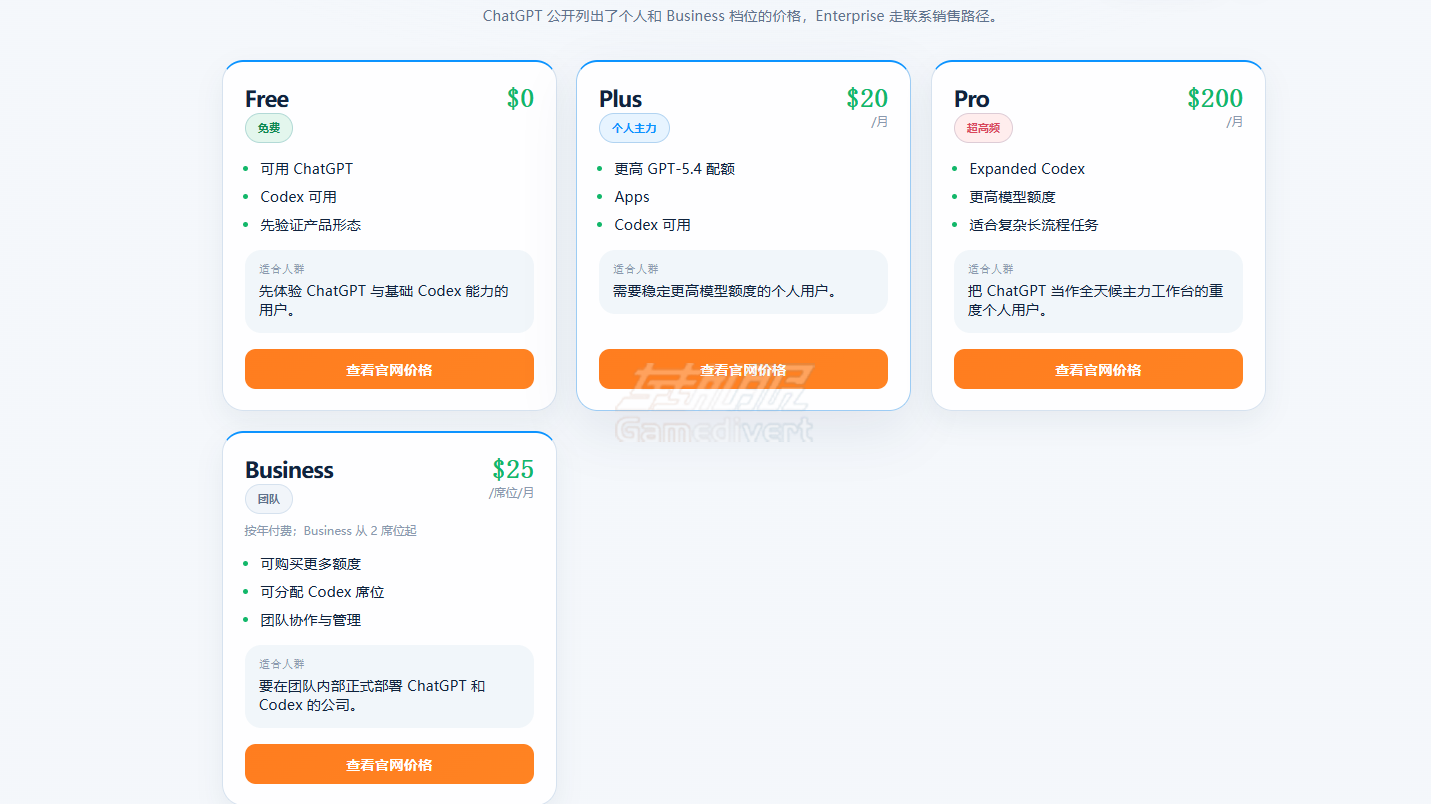Click the Business plan title
Screen dimensions: 1431x804
pos(289,470)
